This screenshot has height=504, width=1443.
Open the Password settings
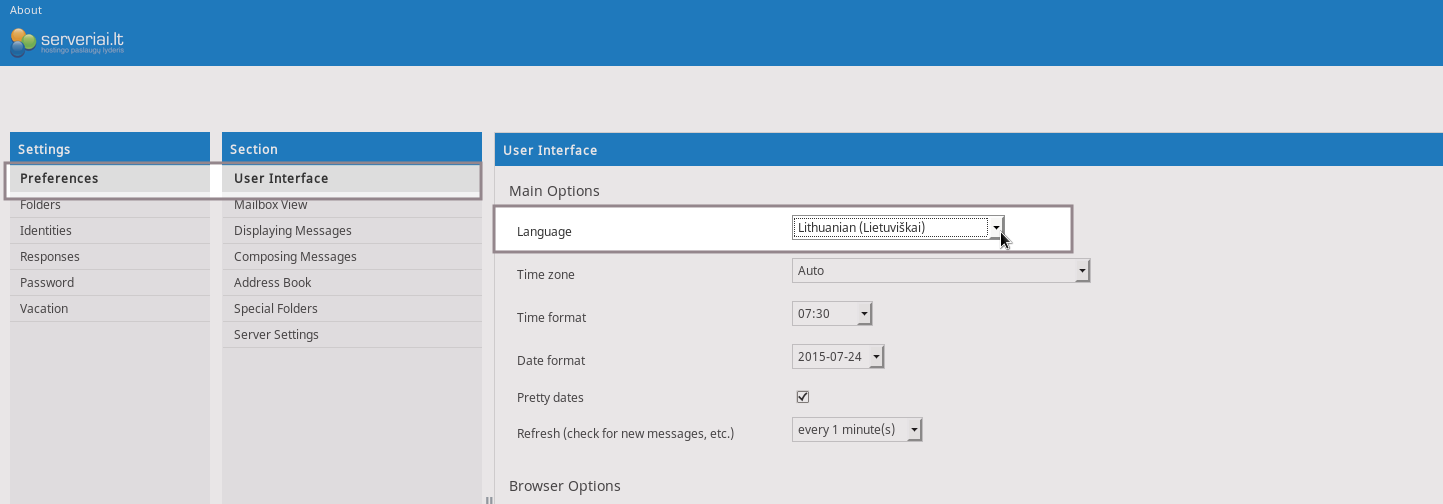(x=47, y=283)
